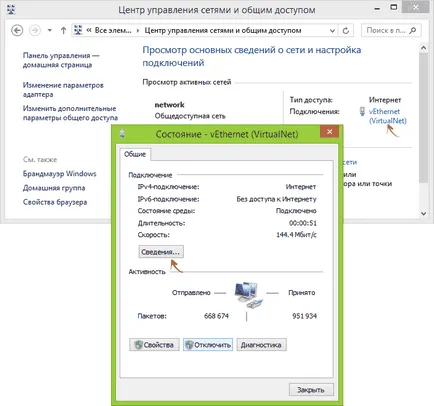Close the vEthernet status dialog

(329, 132)
